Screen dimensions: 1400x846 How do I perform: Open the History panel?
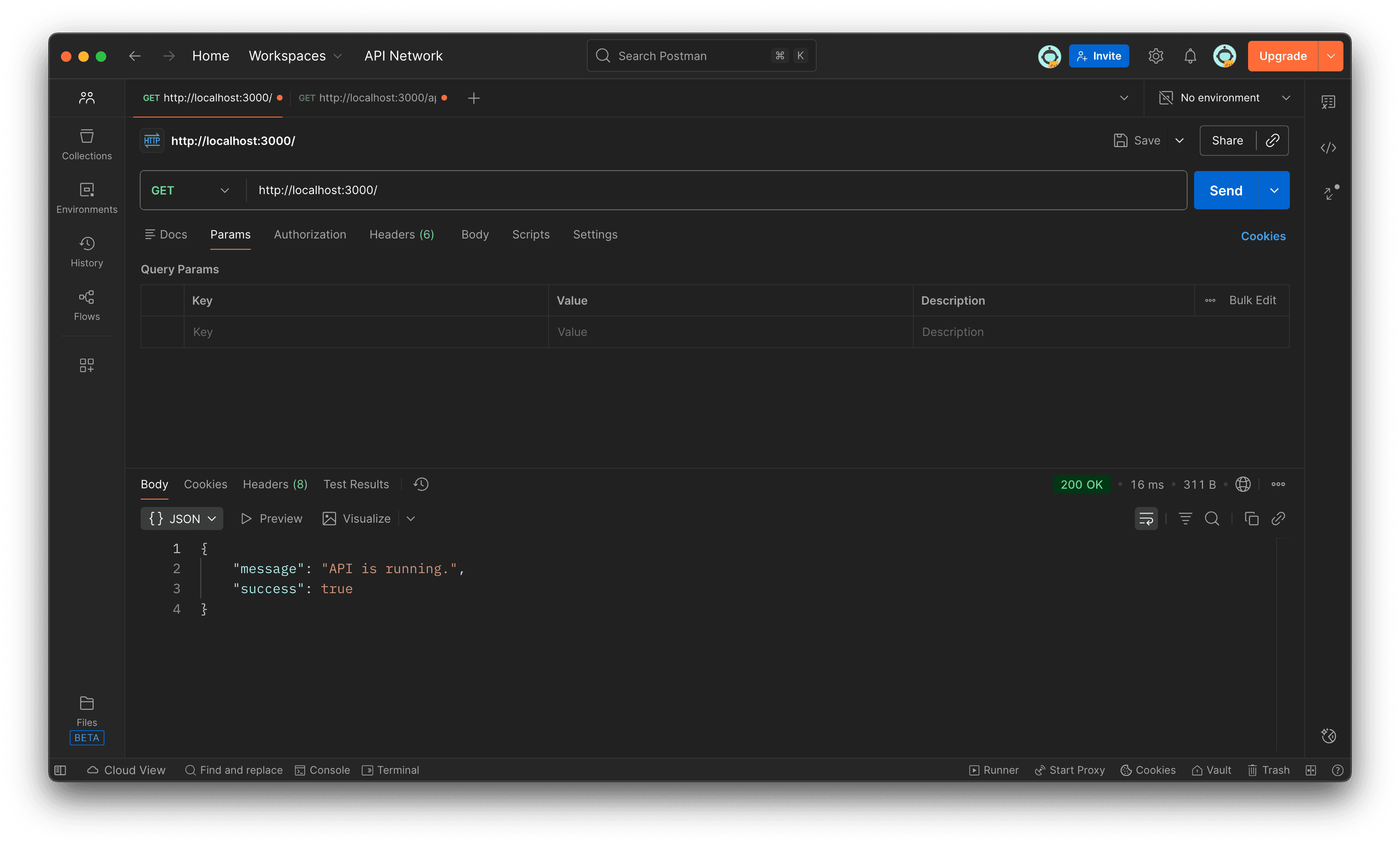pos(86,251)
